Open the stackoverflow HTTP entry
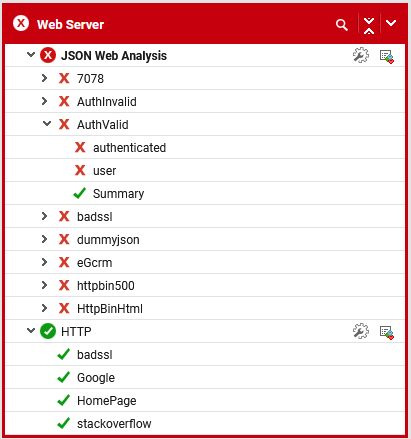 (x=114, y=424)
